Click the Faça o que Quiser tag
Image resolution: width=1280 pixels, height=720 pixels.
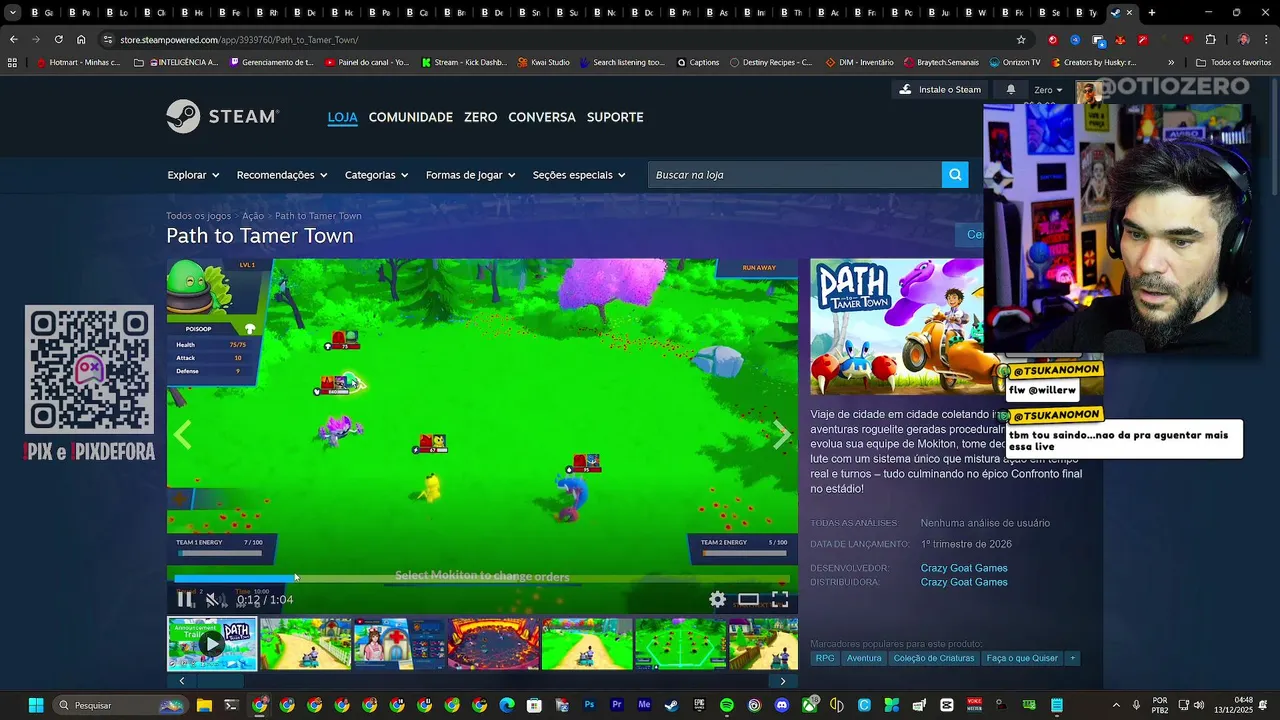coord(1021,658)
